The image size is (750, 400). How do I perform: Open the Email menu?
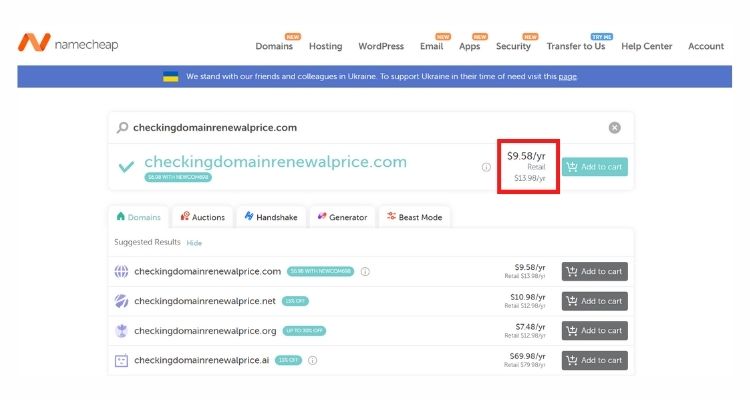[431, 46]
